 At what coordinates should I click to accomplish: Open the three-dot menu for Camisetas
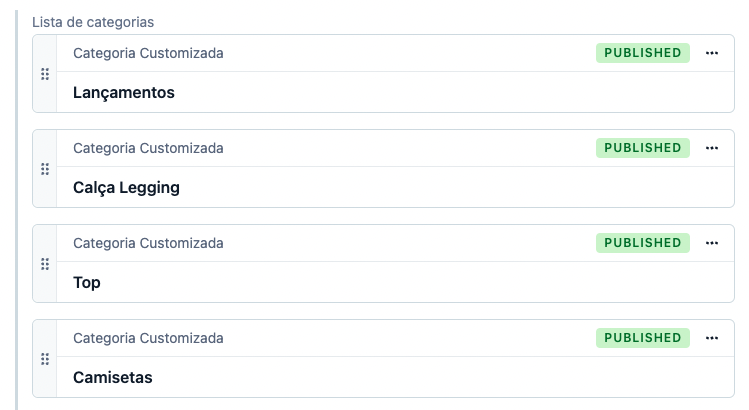tap(712, 338)
